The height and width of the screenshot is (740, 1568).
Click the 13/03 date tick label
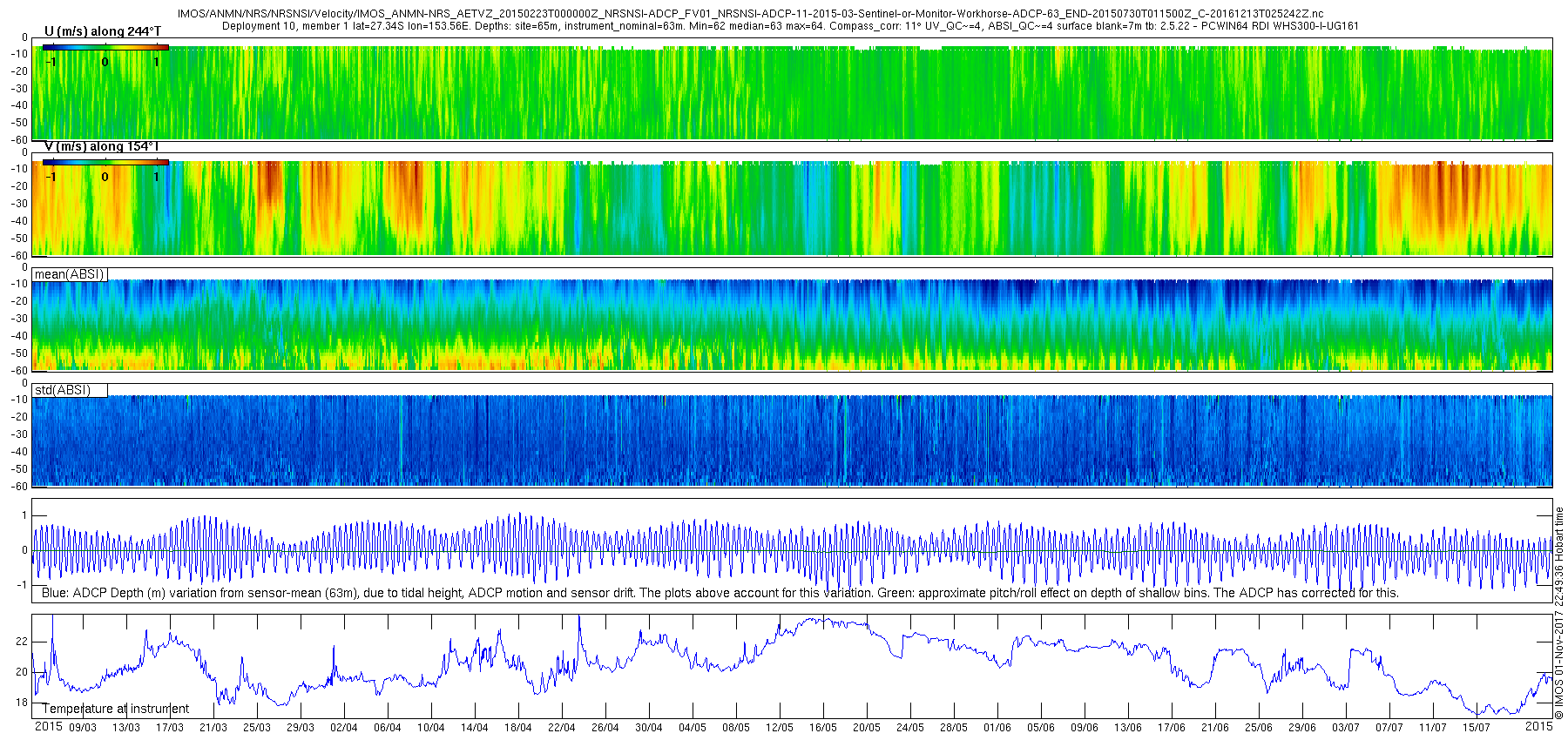click(x=126, y=728)
